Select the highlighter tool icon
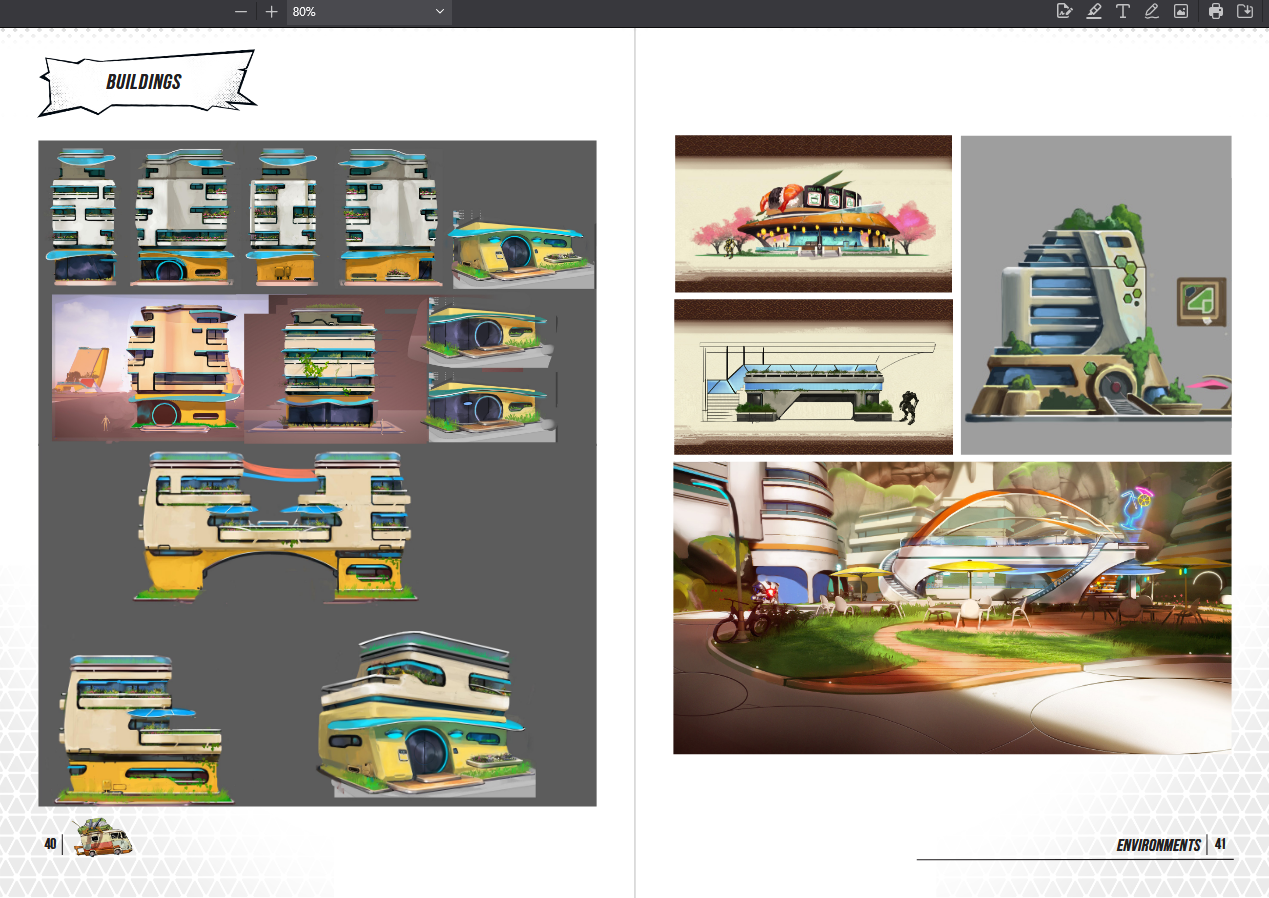This screenshot has width=1269, height=898. (1093, 12)
